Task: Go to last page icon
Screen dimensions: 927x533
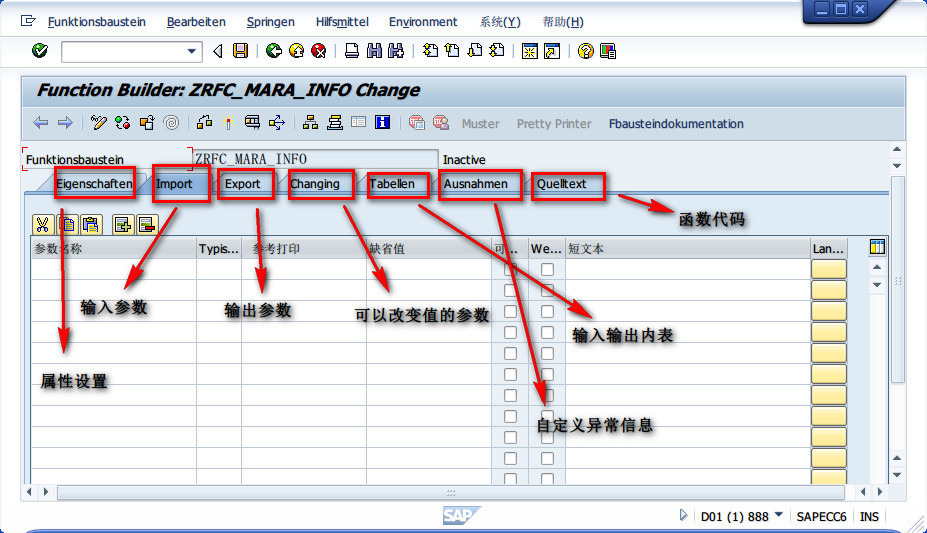Action: pos(497,51)
